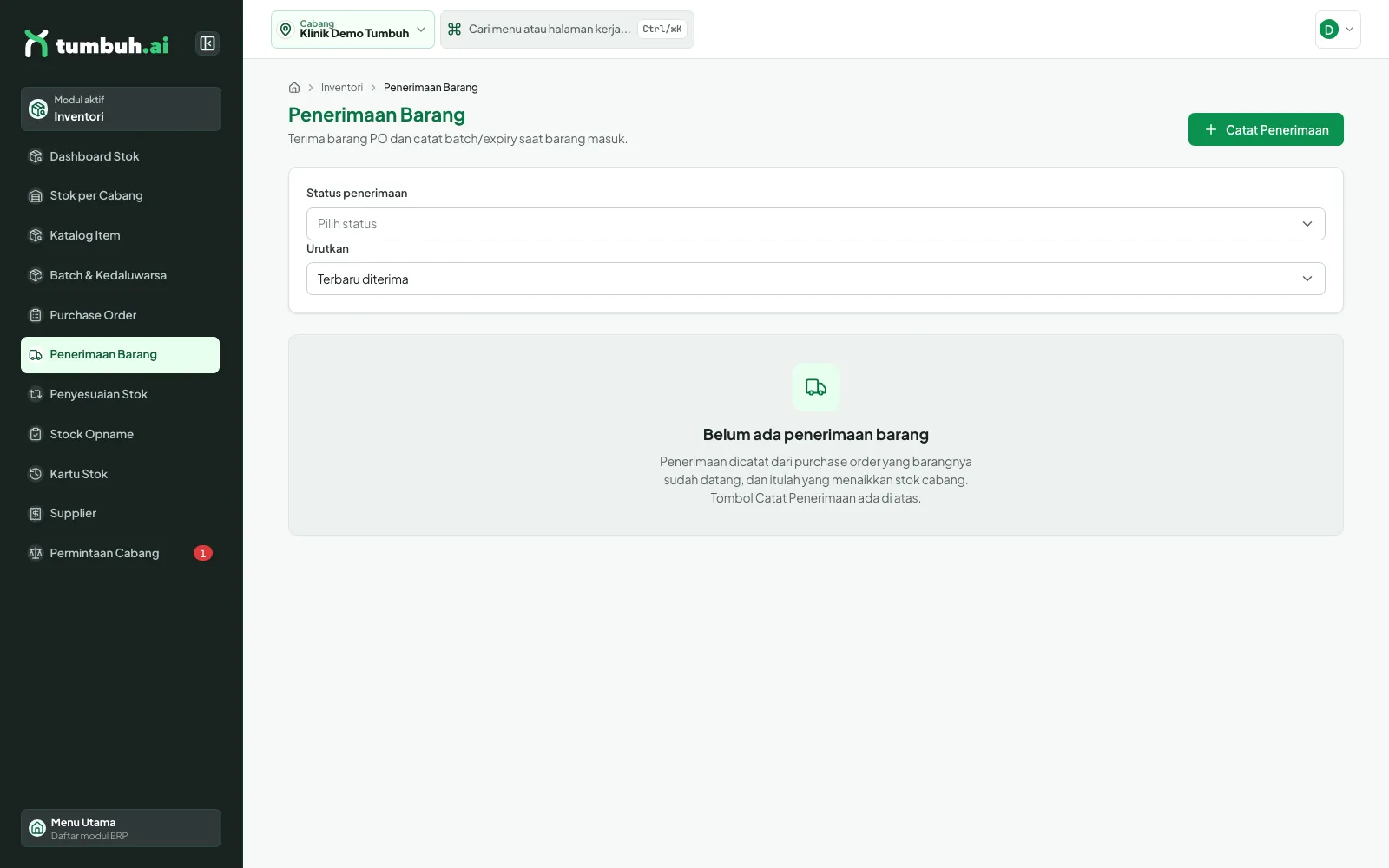This screenshot has height=868, width=1389.
Task: Open Stock Opname
Action: tap(120, 434)
